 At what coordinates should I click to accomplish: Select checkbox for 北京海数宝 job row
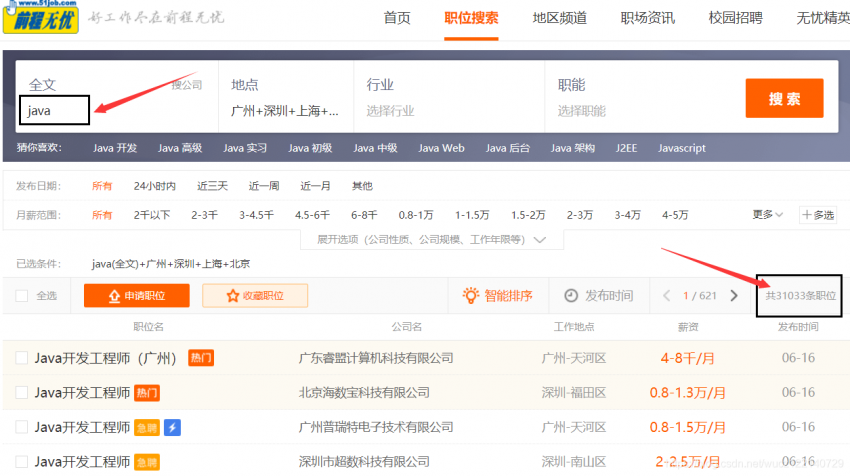coord(22,393)
